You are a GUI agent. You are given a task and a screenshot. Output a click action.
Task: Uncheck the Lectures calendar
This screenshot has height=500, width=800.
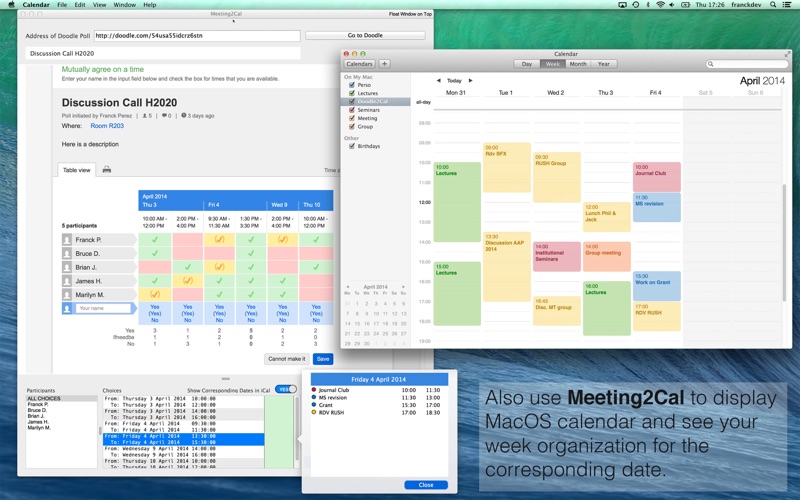click(x=352, y=93)
